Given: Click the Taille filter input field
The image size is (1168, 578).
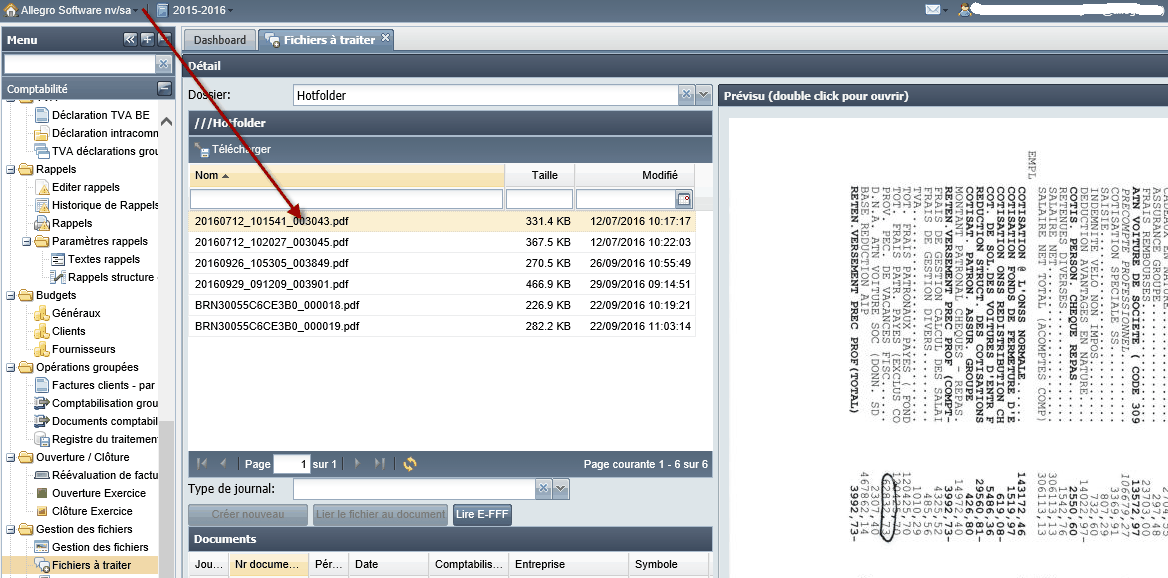Looking at the screenshot, I should tap(539, 199).
